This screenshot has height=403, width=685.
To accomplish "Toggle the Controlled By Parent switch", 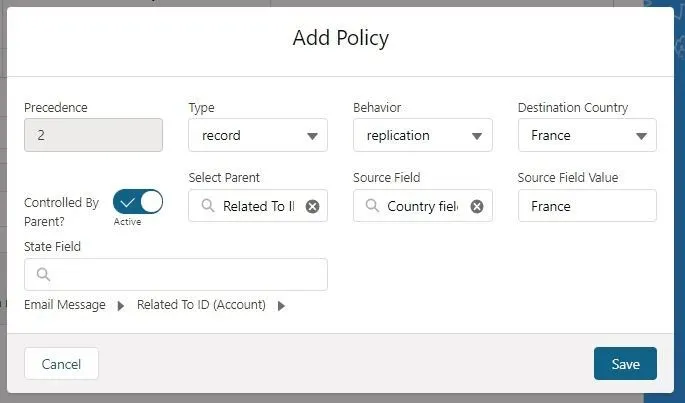I will (138, 202).
